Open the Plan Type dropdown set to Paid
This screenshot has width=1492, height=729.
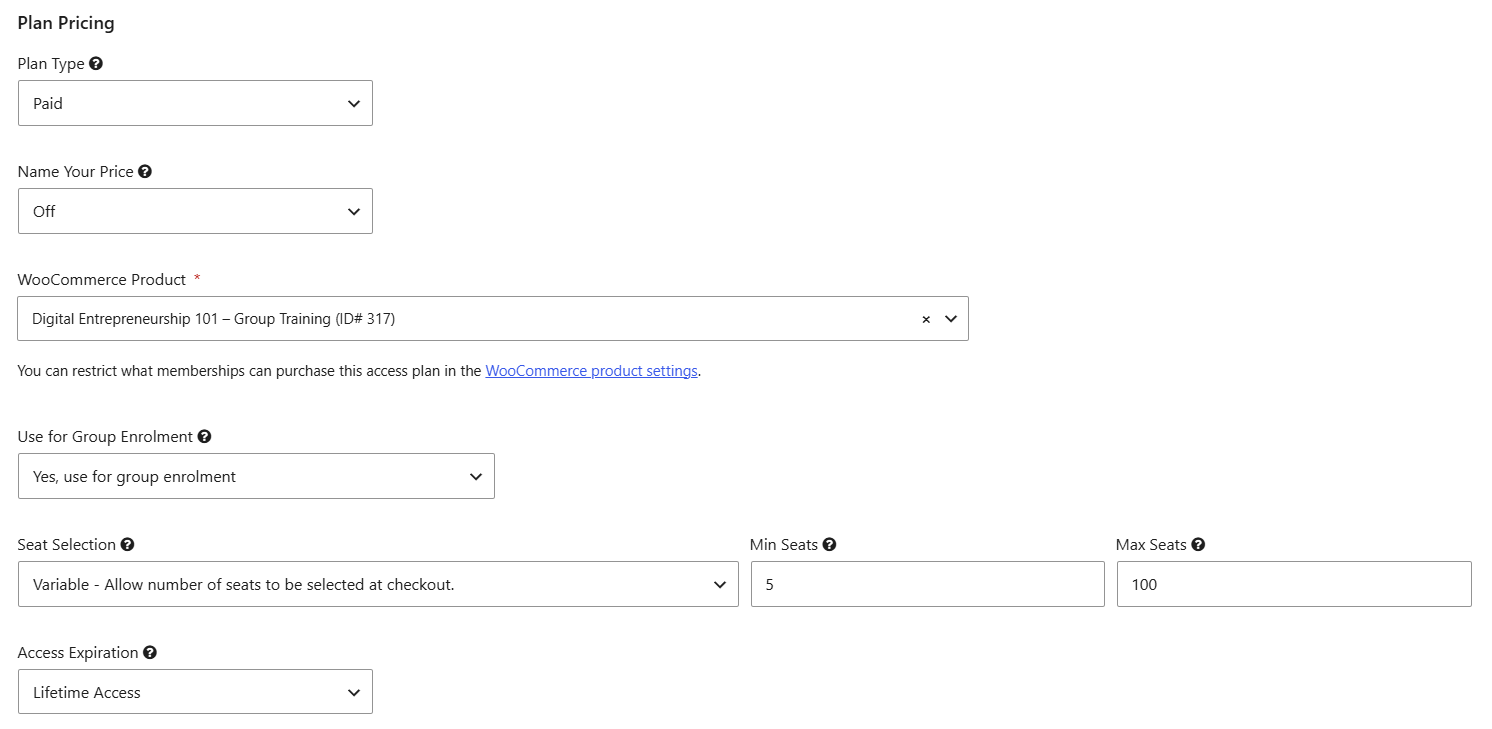[195, 103]
